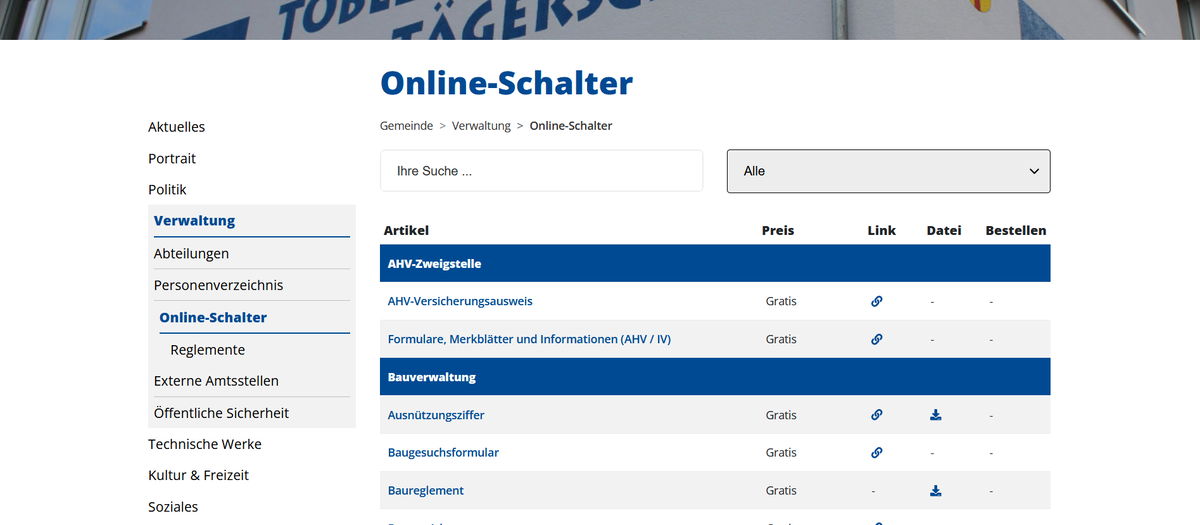The width and height of the screenshot is (1200, 525).
Task: Open link icon for AHV-Versicherungsausweis
Action: [876, 301]
